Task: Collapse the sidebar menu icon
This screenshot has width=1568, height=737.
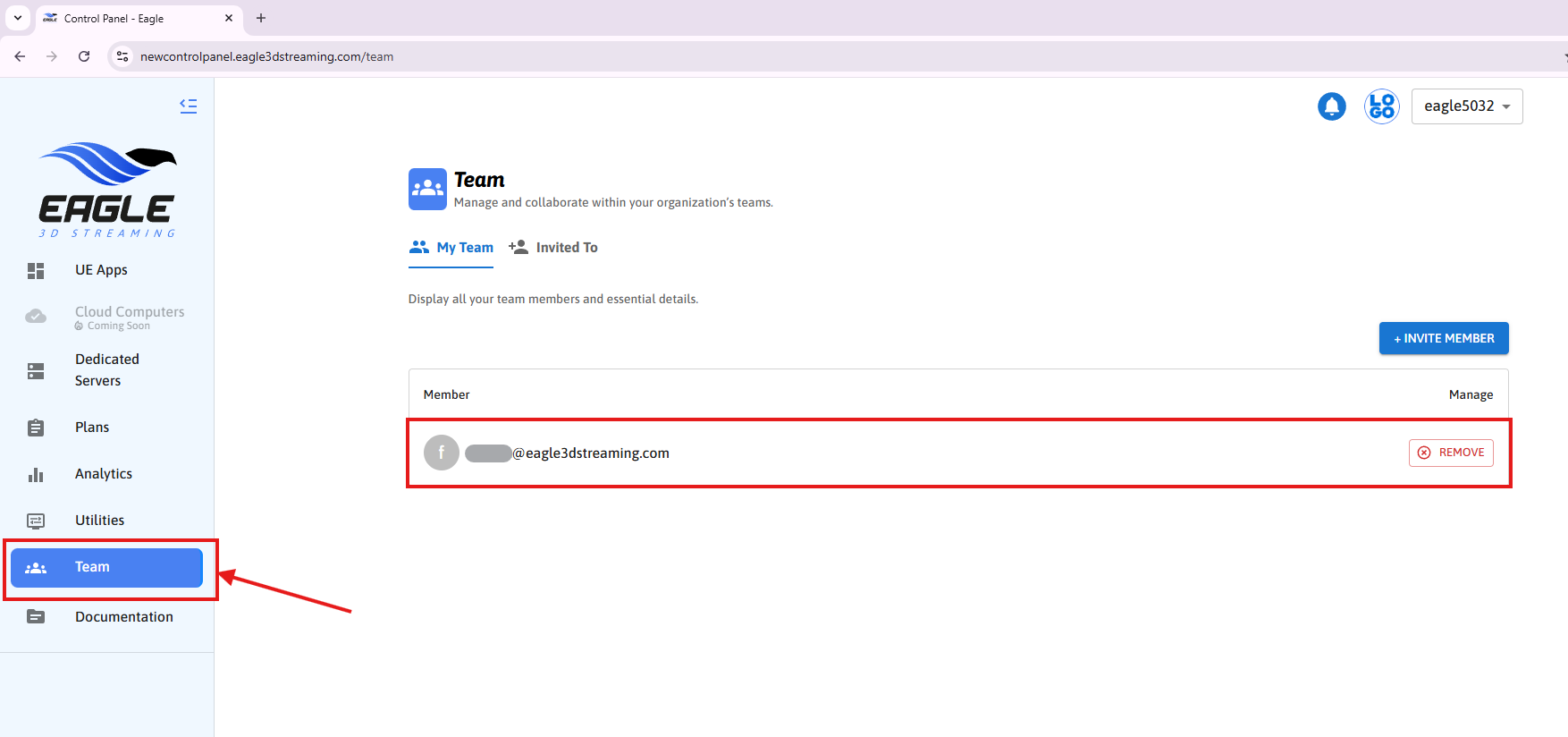Action: pyautogui.click(x=188, y=106)
